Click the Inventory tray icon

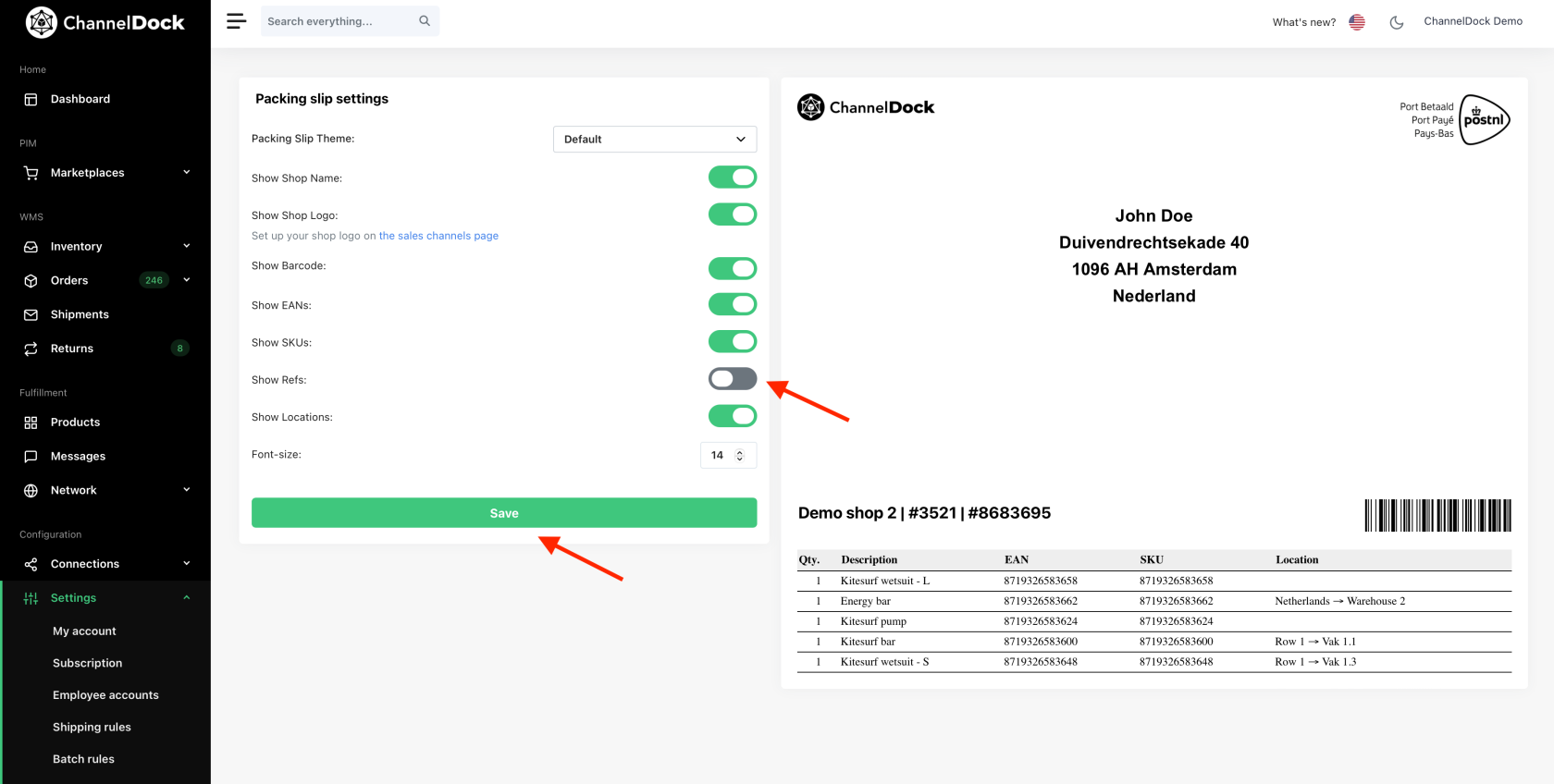coord(31,247)
